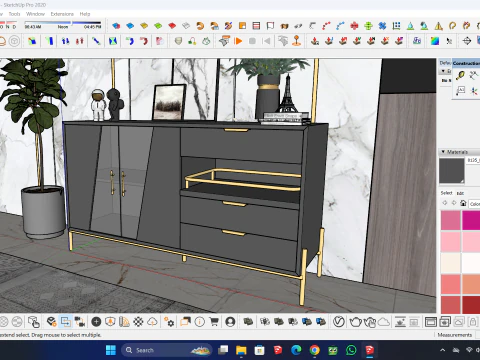Pick the dark red color swatch
The height and width of the screenshot is (360, 480).
pos(471,305)
